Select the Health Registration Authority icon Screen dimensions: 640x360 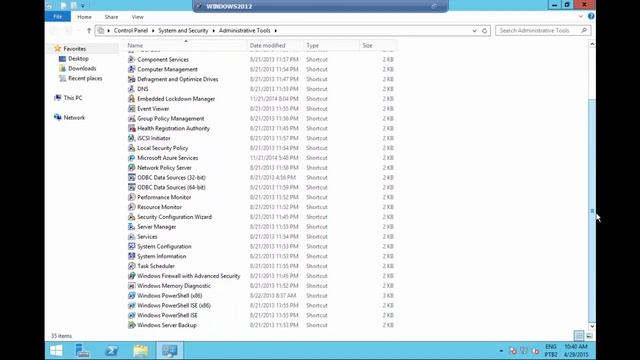(131, 128)
